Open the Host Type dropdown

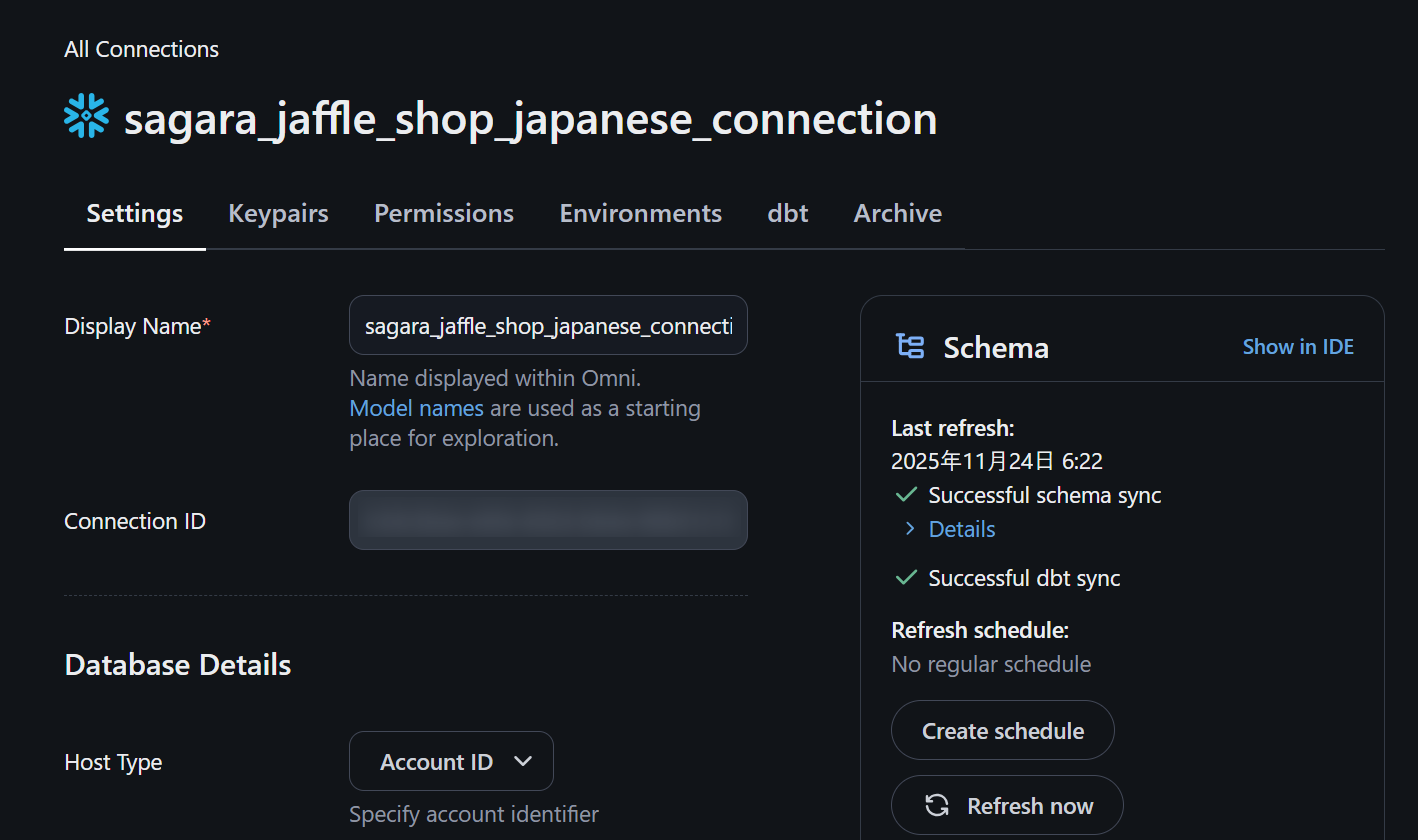point(451,762)
